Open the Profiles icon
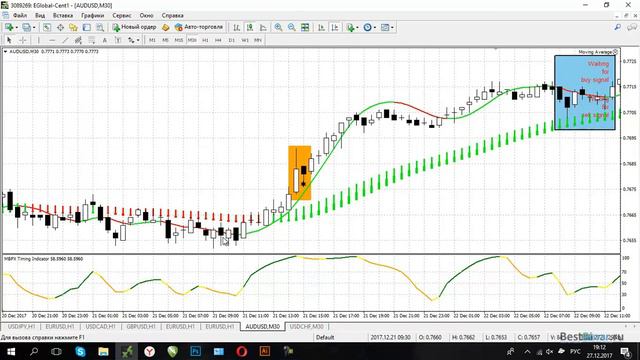Screen dimensions: 640x360 pos(26,27)
